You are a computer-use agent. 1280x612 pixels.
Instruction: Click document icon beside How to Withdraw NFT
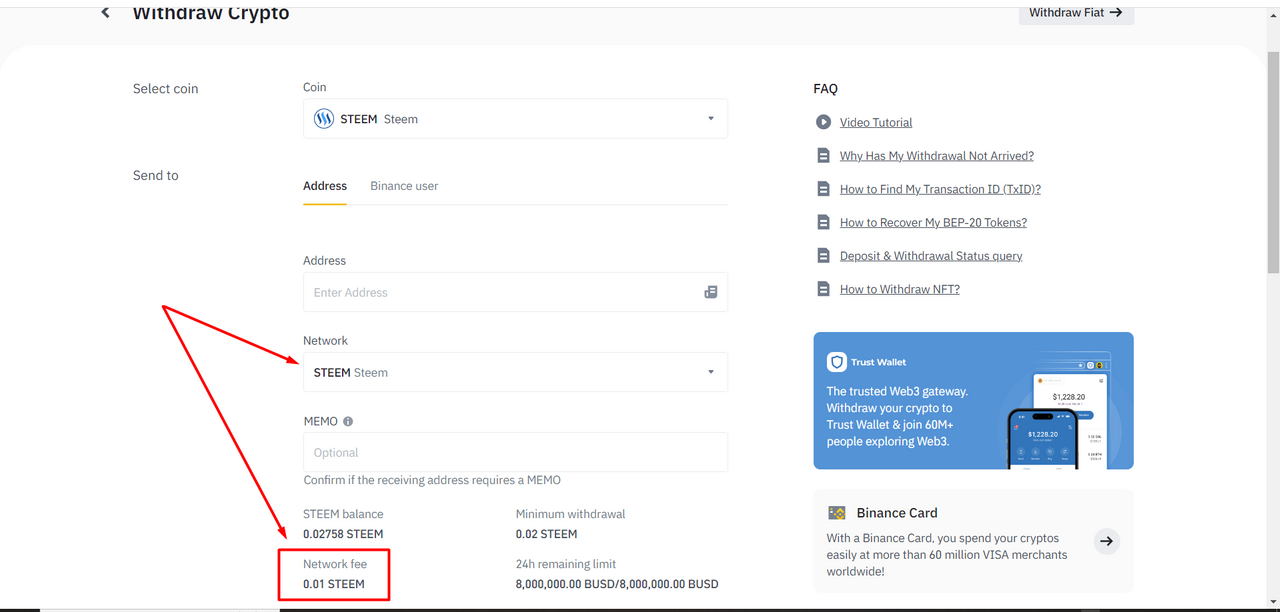pyautogui.click(x=823, y=289)
